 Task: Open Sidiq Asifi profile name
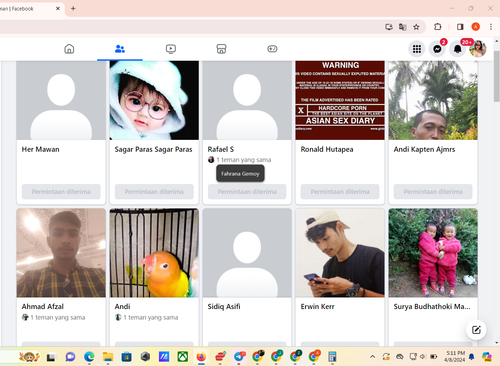pos(224,306)
